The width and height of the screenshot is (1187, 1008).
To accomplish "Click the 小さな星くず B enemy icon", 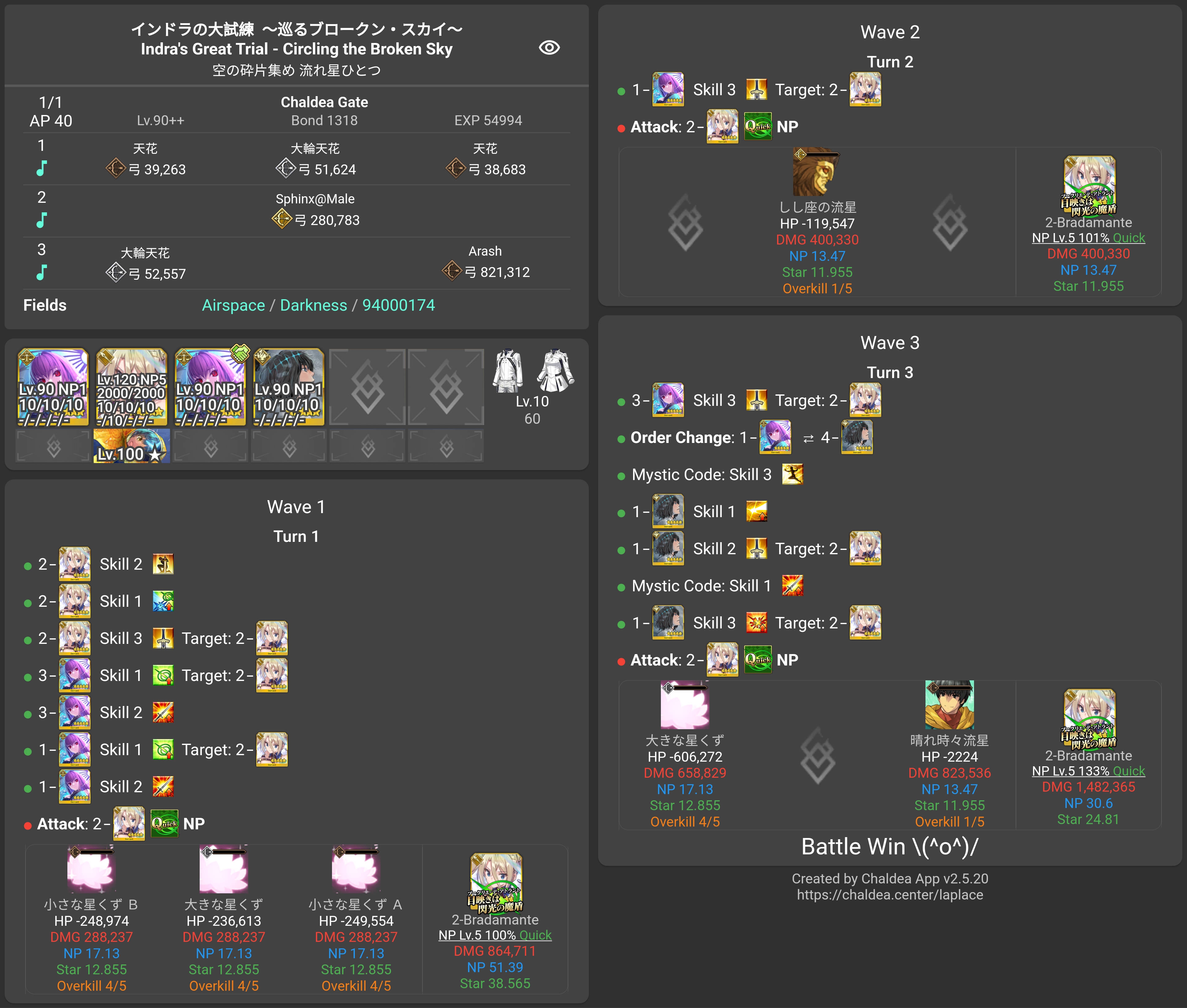I will [x=91, y=869].
